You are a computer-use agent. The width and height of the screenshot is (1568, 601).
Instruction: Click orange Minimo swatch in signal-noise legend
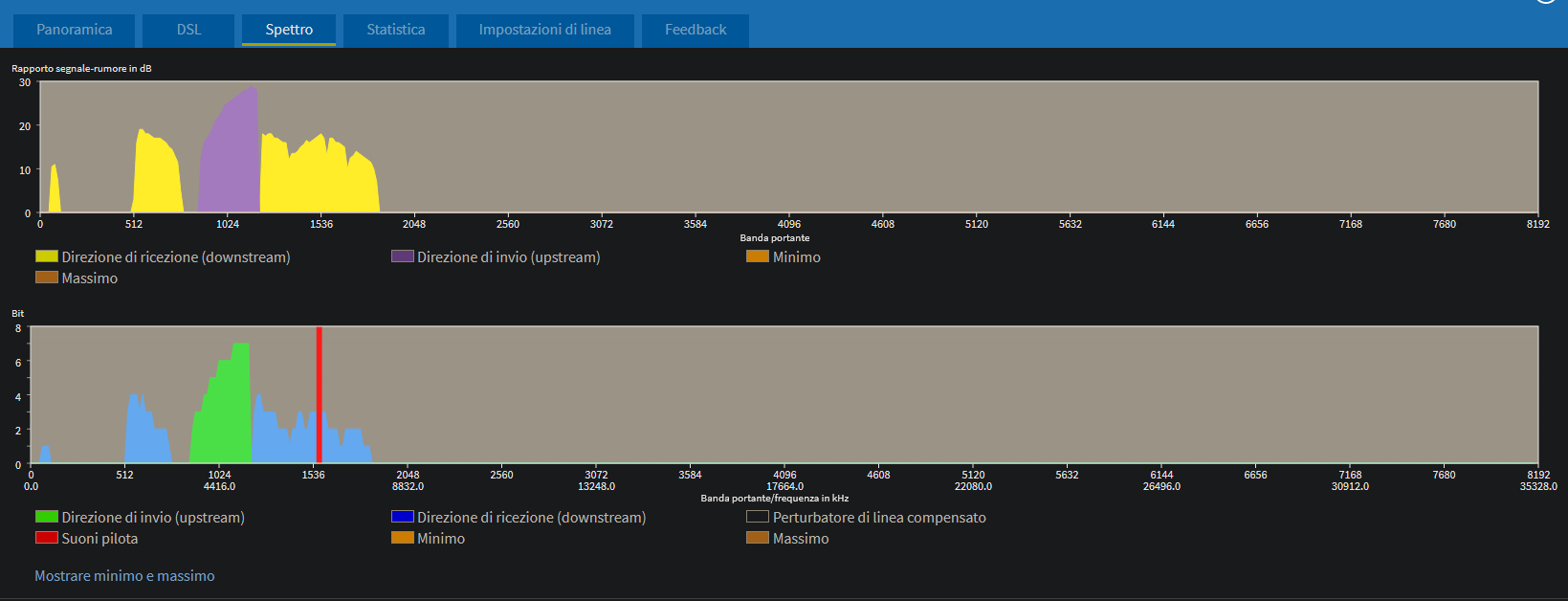(x=758, y=256)
